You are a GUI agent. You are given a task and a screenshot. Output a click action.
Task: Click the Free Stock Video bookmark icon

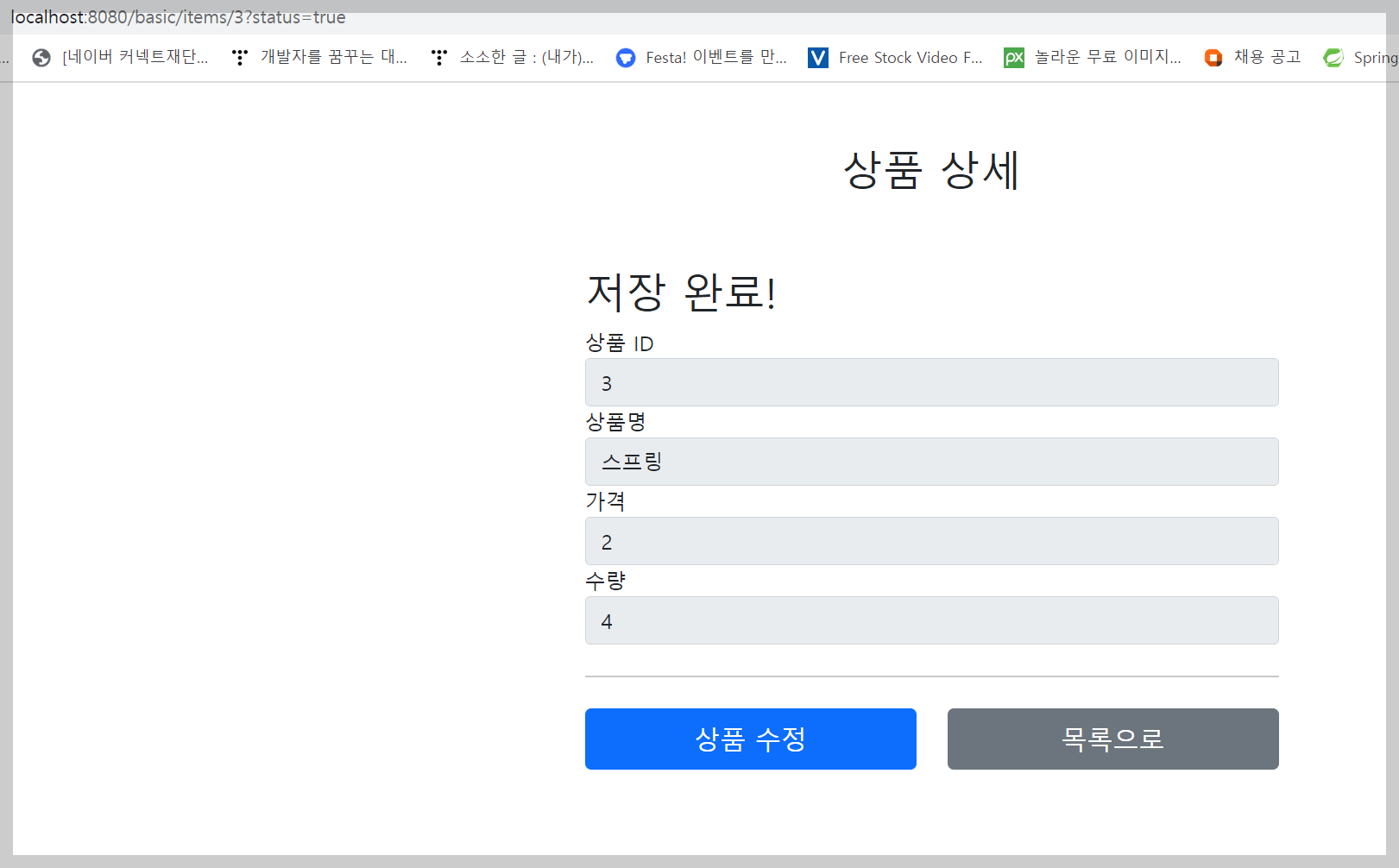(x=818, y=58)
